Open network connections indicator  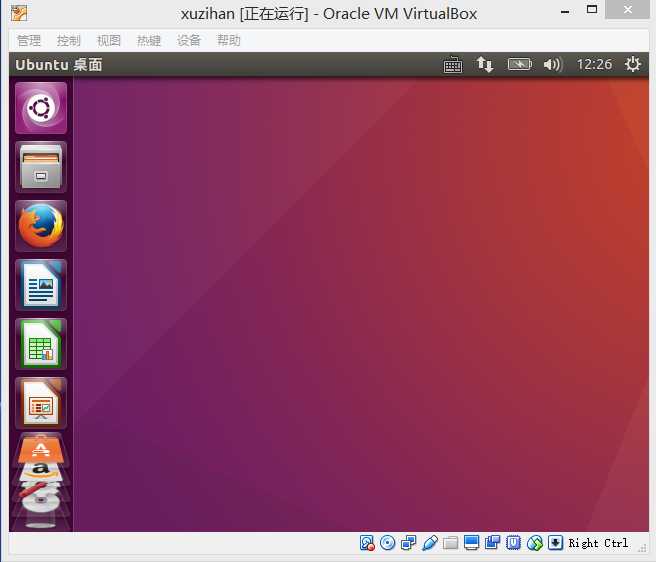[x=484, y=64]
